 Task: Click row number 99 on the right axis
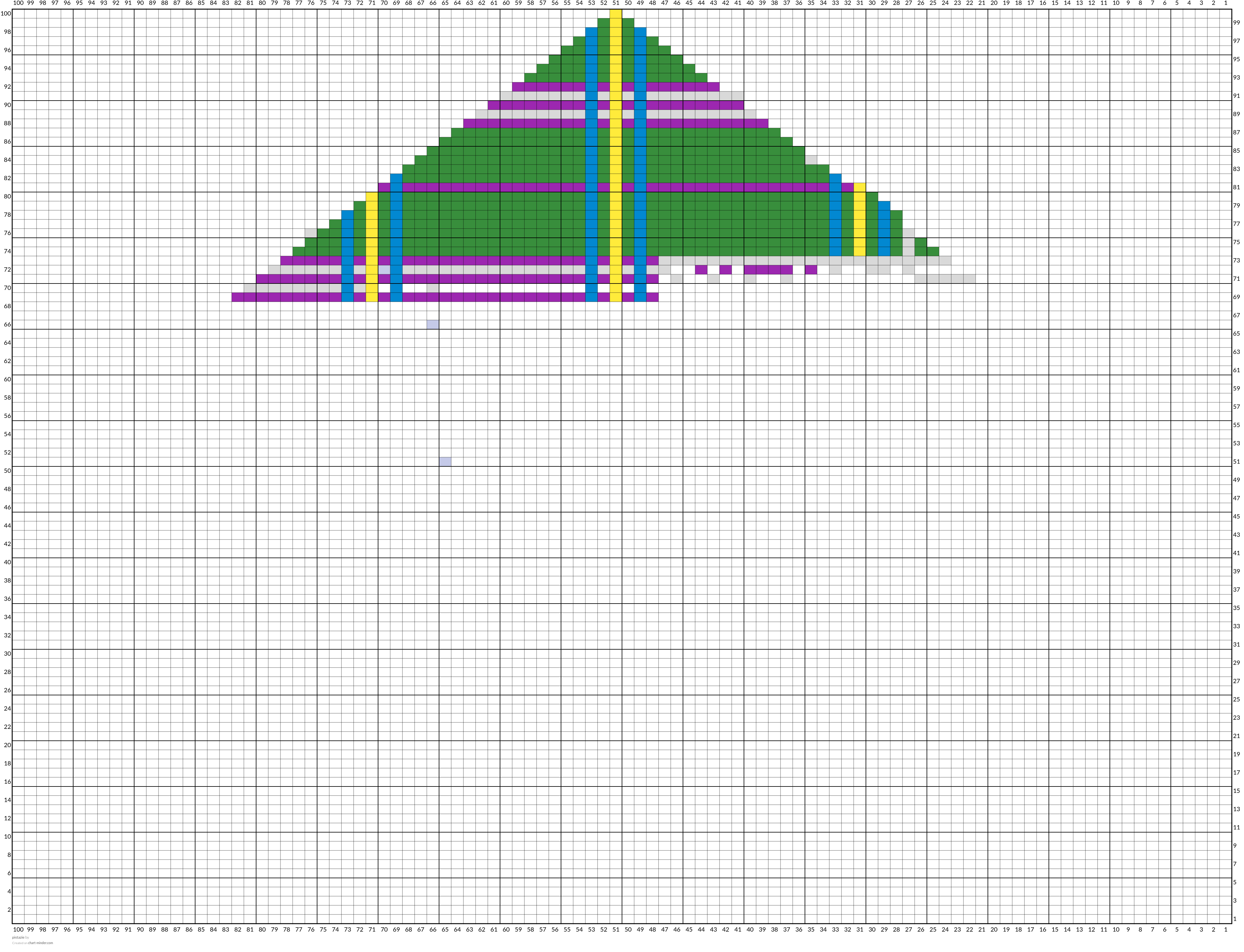[1237, 23]
